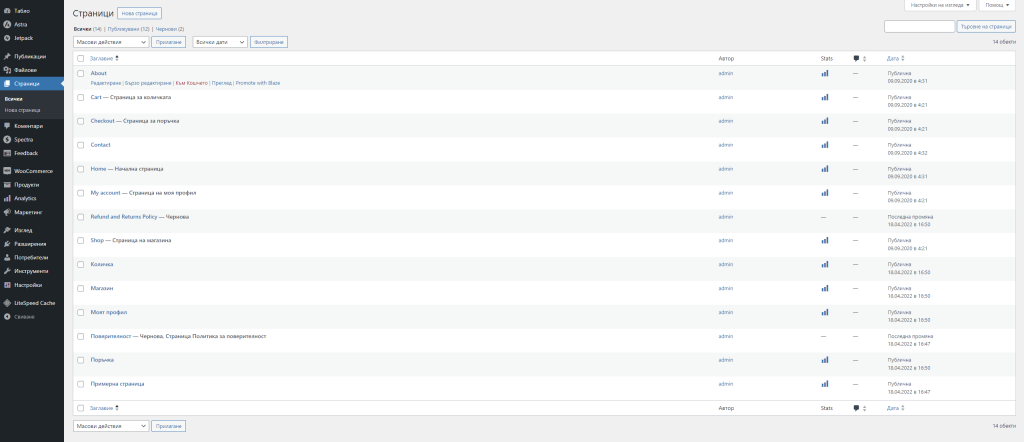
Task: Expand the screen options panel
Action: tap(941, 6)
